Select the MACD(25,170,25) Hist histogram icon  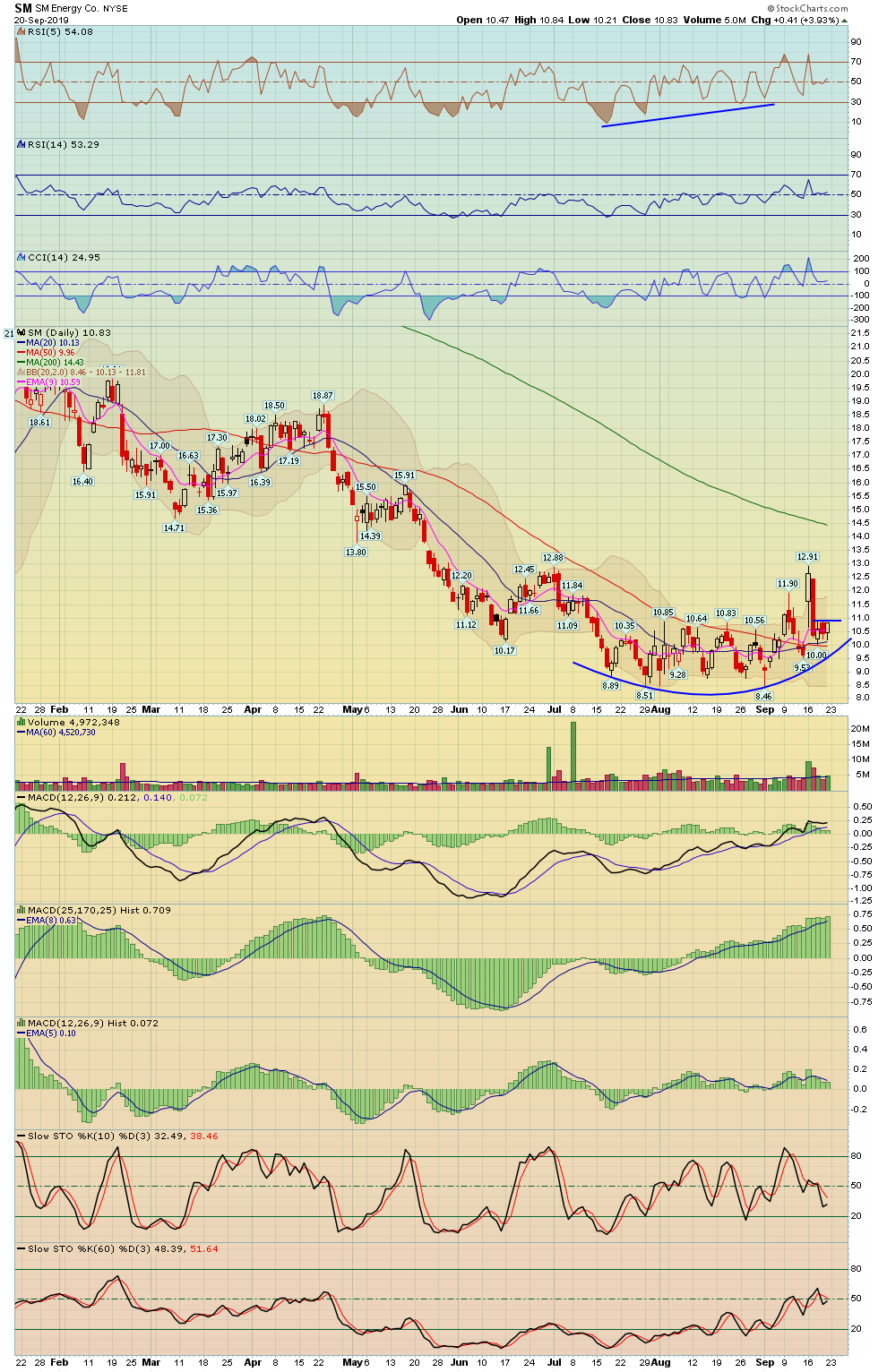click(x=20, y=909)
